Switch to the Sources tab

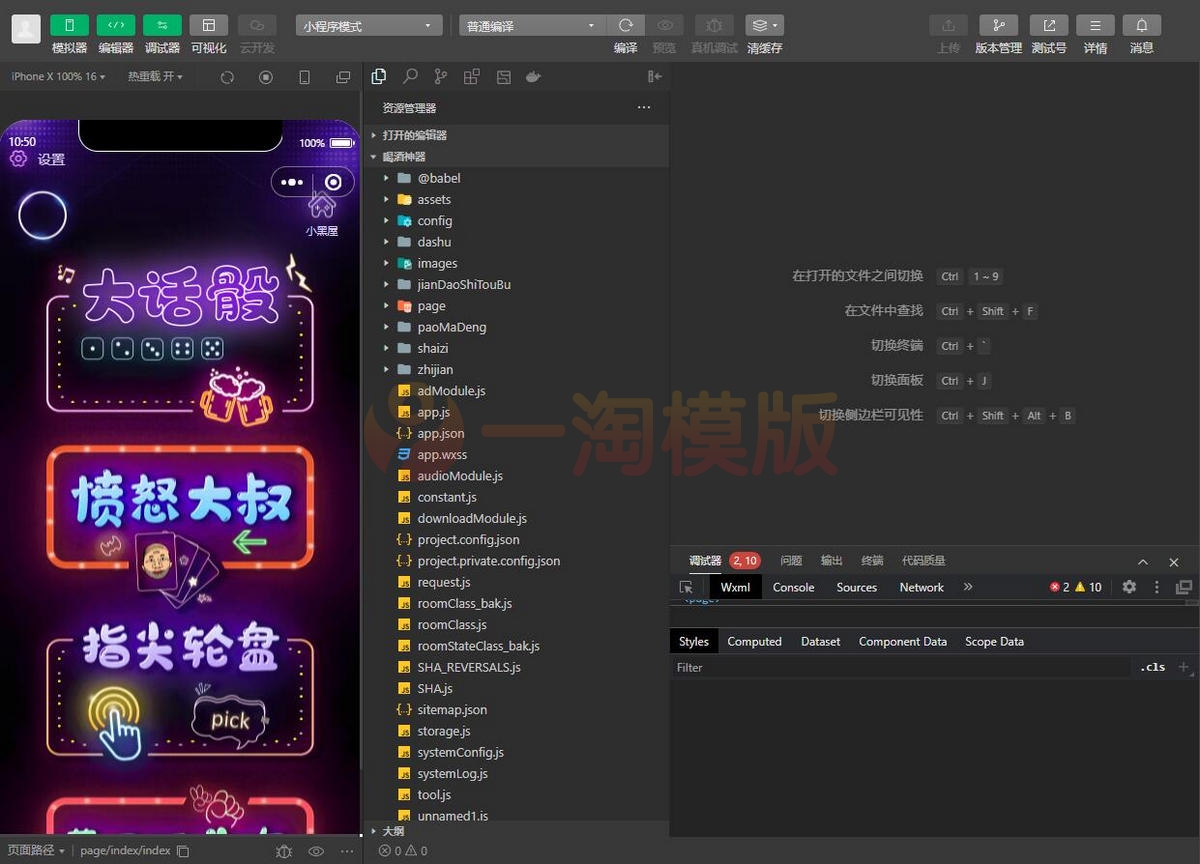pos(856,587)
